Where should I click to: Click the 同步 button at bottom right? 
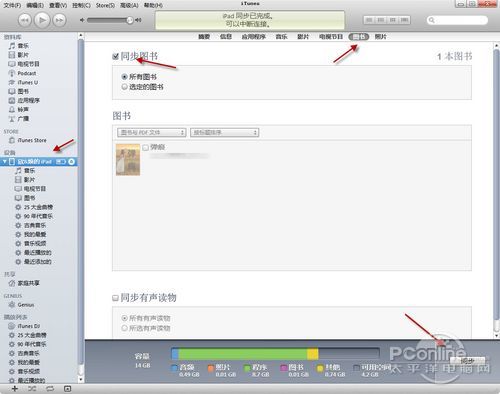(467, 360)
